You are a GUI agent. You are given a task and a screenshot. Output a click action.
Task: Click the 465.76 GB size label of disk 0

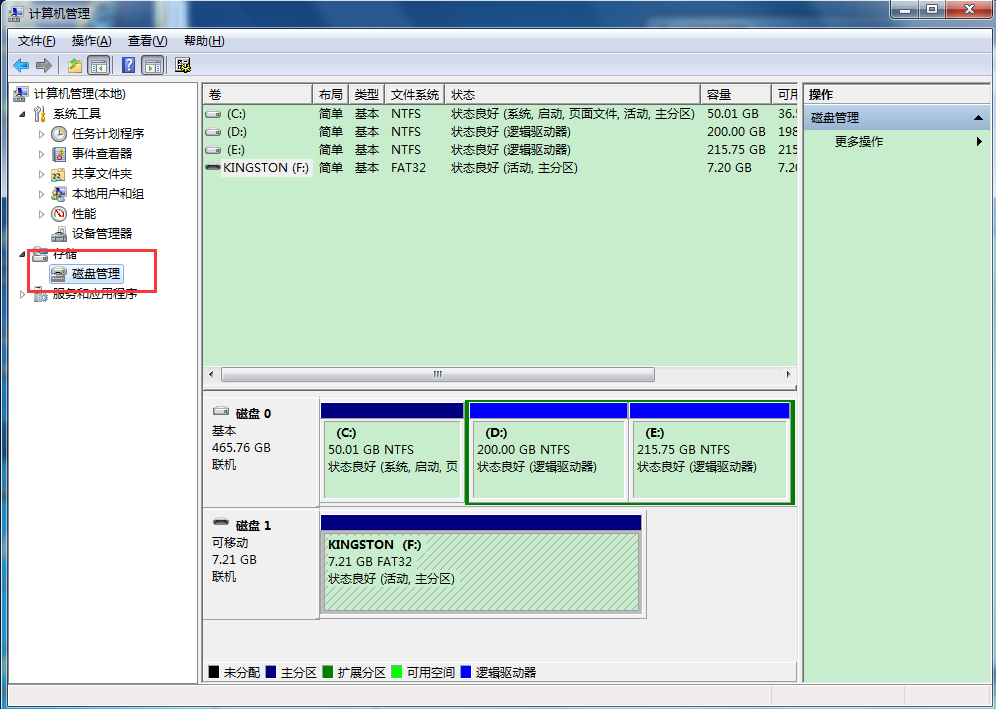tap(241, 448)
